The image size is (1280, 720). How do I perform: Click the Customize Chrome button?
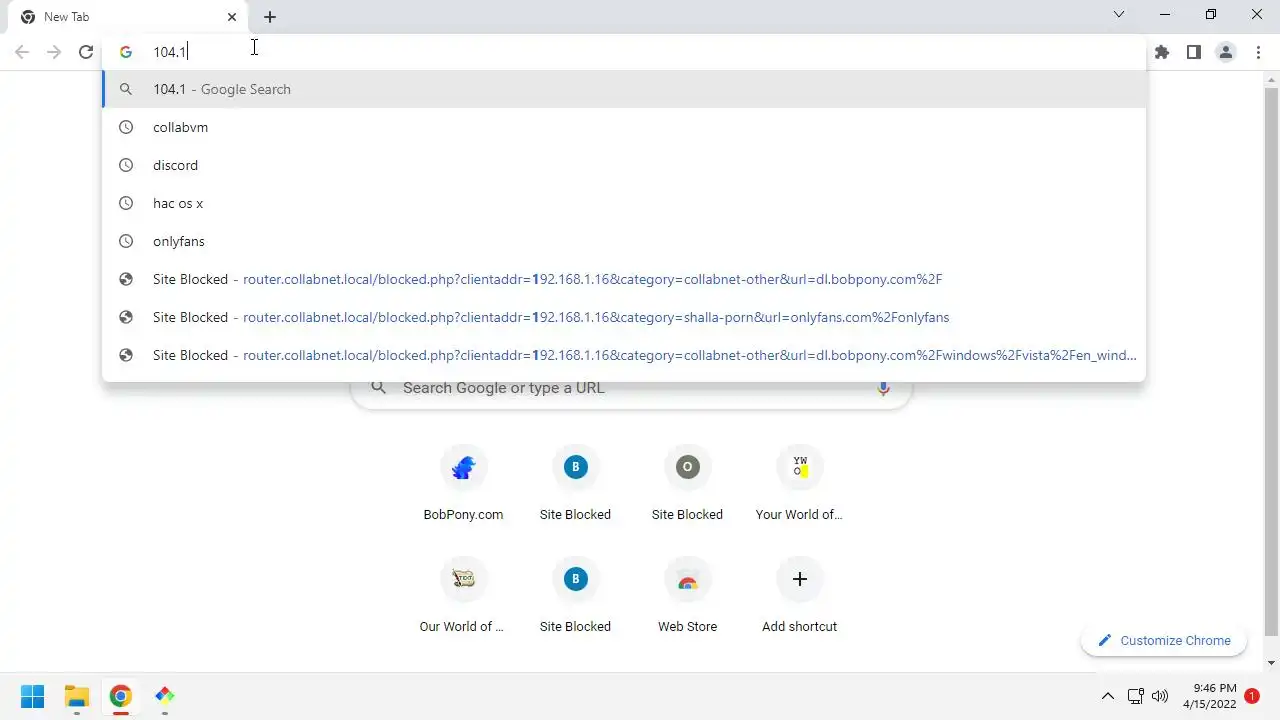point(1164,640)
